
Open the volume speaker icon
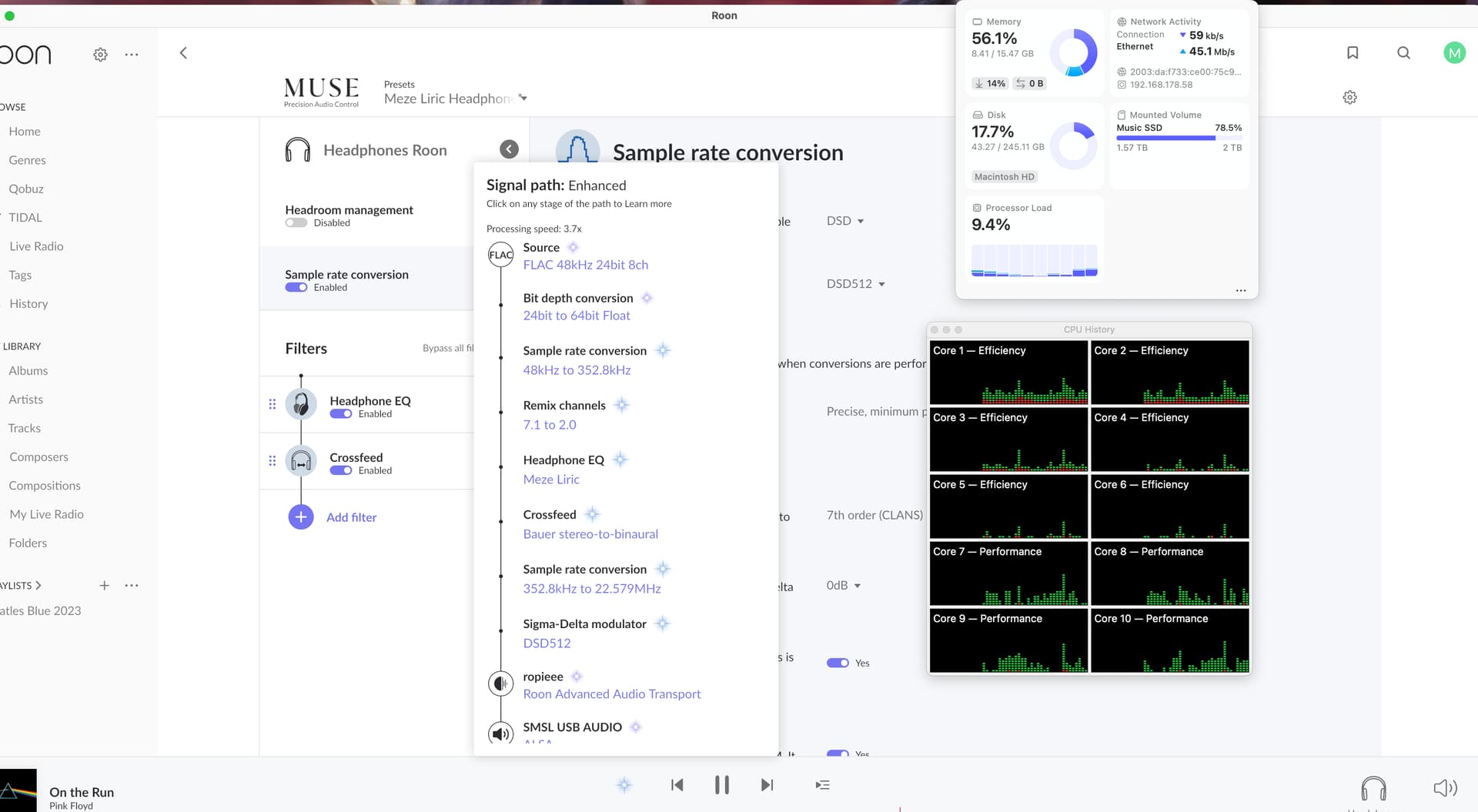1445,787
